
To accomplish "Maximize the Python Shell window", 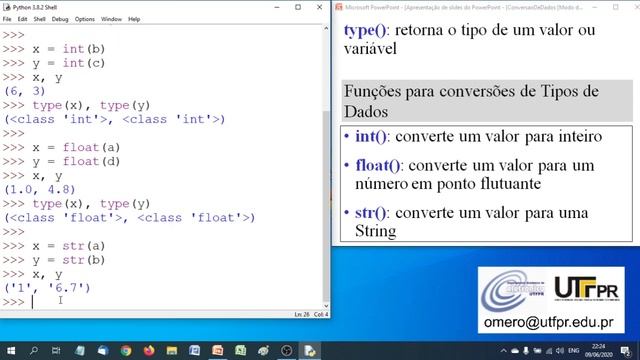I will coord(298,7).
